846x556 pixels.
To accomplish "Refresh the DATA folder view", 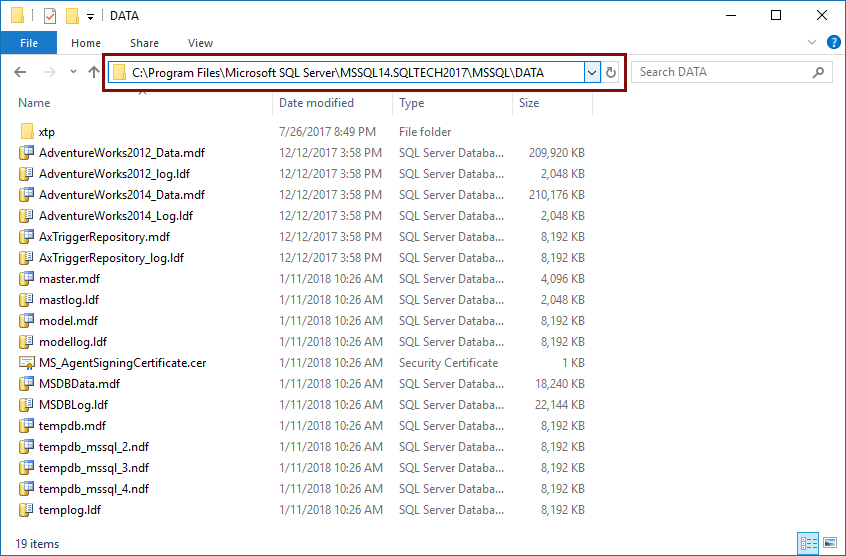I will click(x=611, y=72).
